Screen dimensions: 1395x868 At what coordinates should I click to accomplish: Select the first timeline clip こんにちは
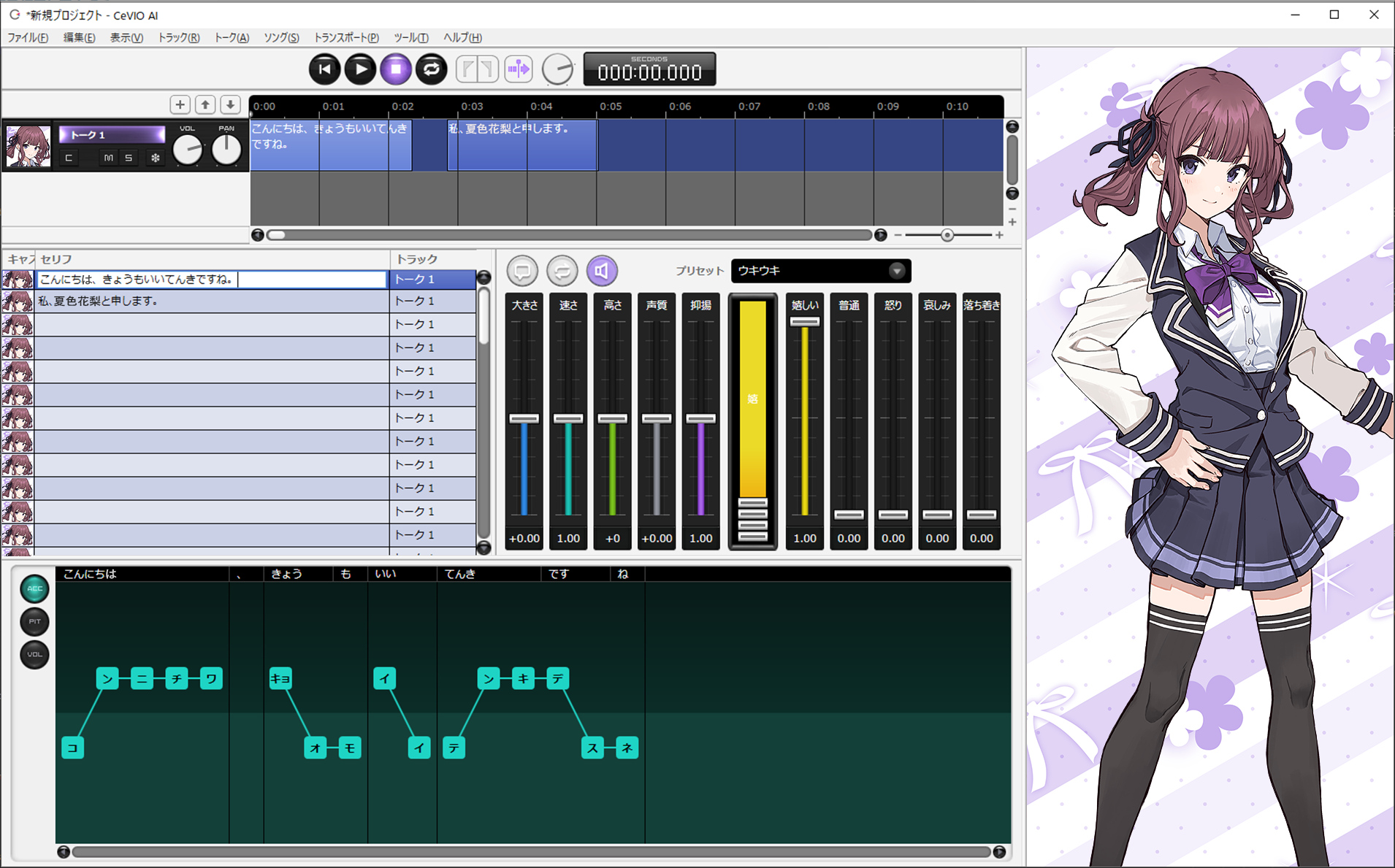[331, 145]
